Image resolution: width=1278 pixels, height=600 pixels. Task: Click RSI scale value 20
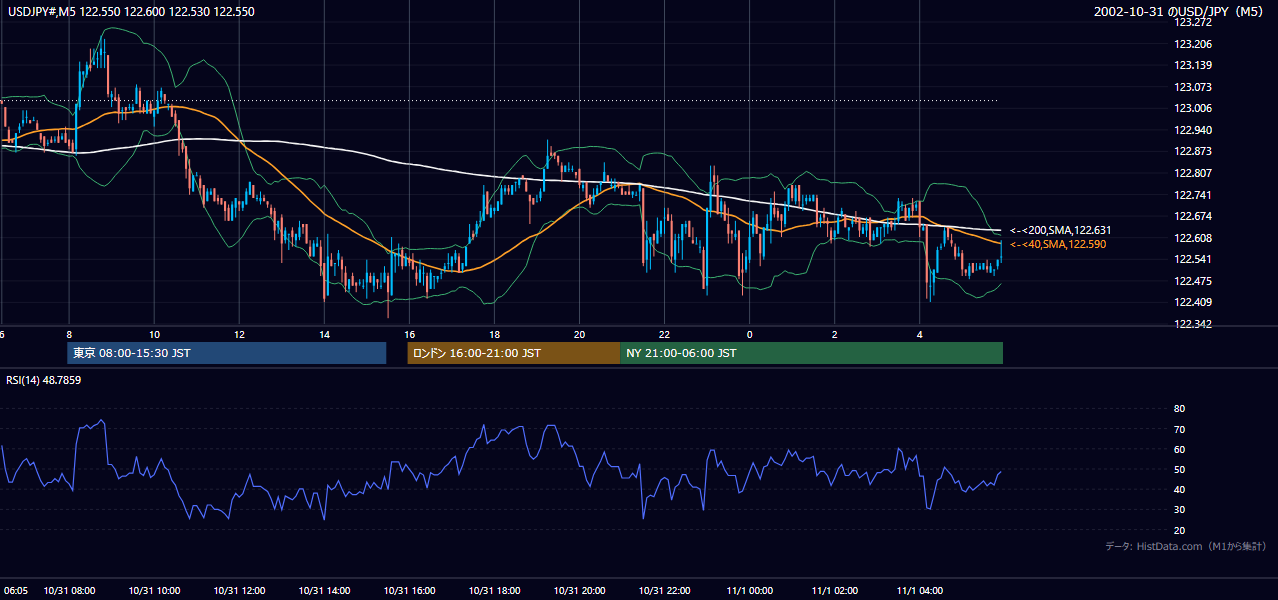(x=1179, y=530)
